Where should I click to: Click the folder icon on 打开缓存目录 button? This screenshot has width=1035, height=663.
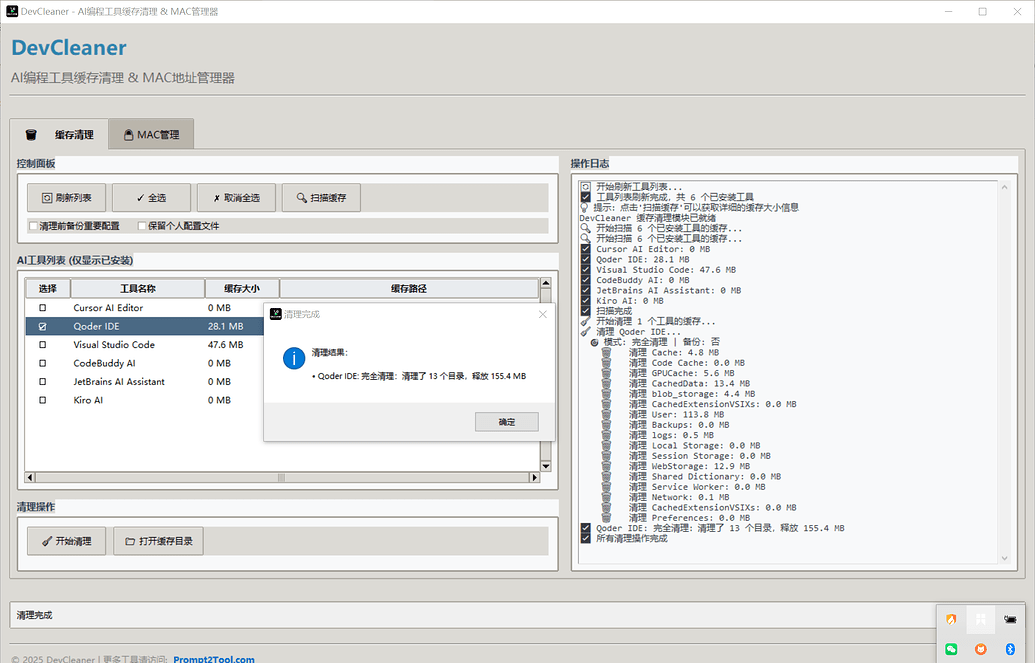130,540
